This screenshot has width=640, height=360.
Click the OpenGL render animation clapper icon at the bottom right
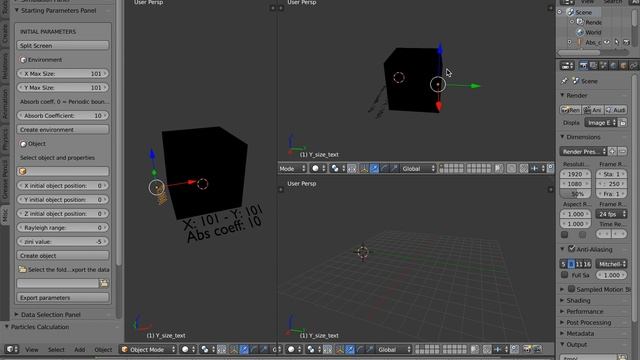[x=537, y=349]
